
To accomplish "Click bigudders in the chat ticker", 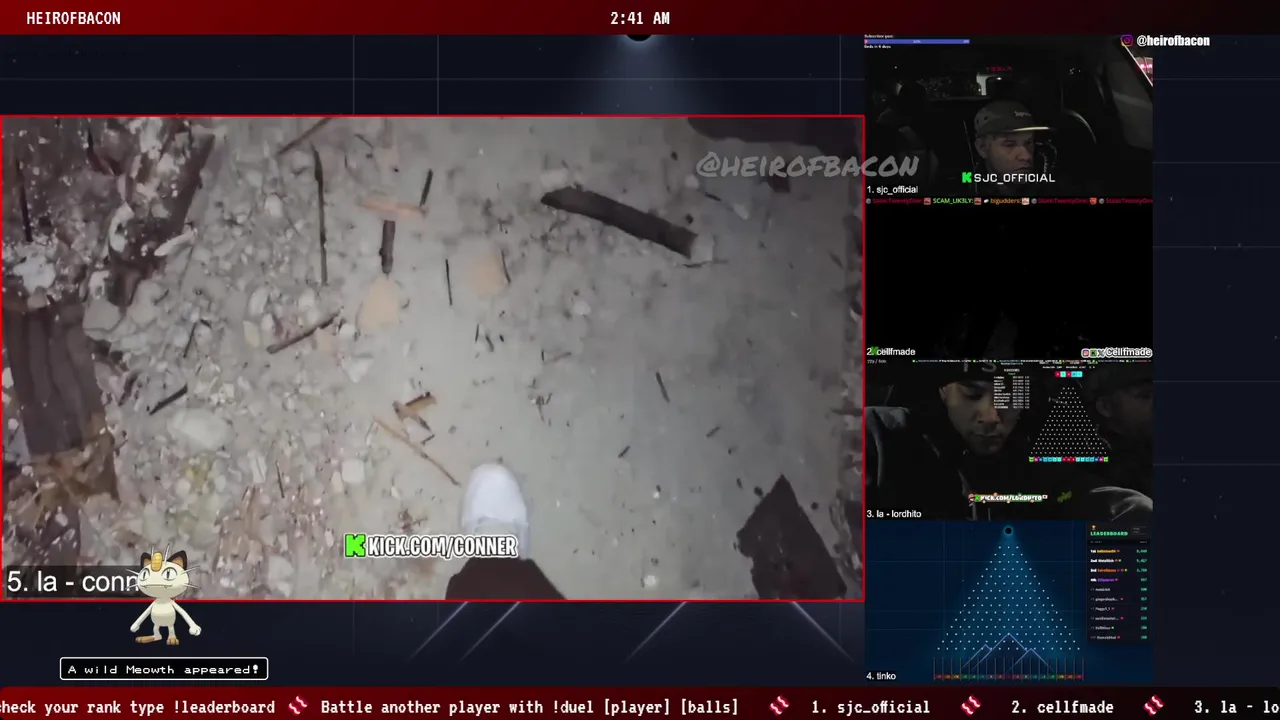I will point(1007,201).
